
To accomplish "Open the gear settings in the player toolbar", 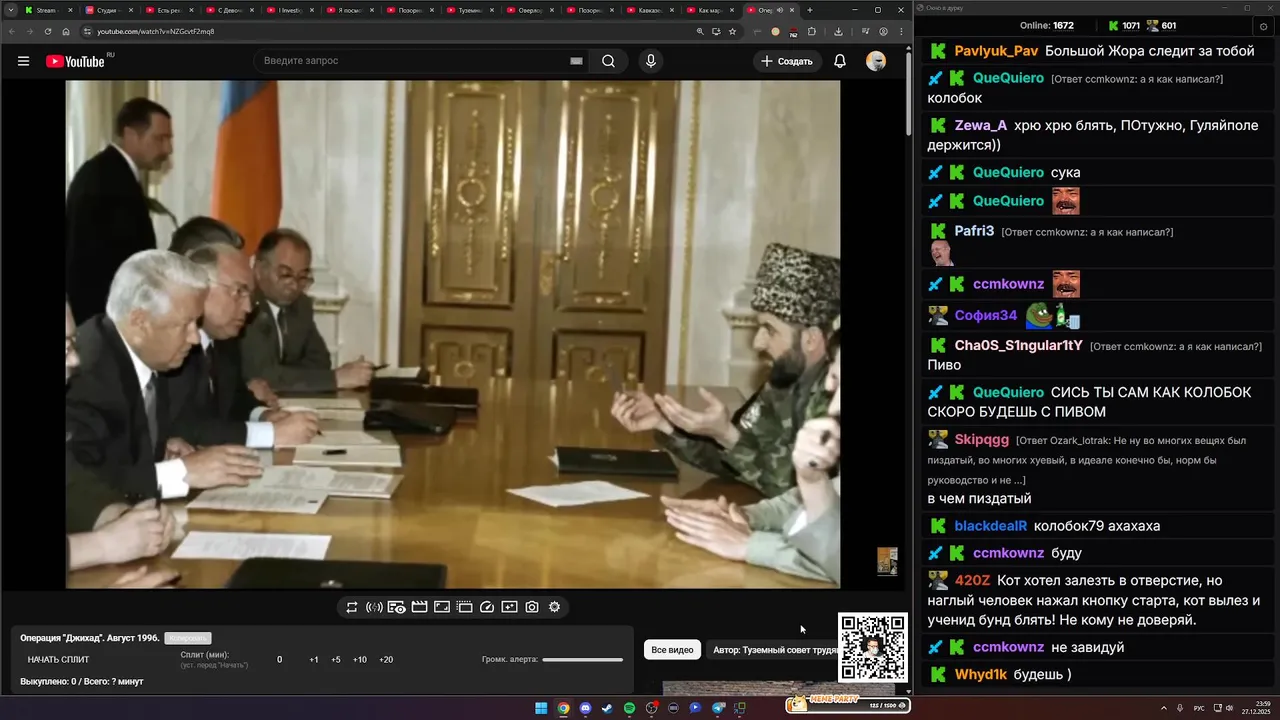I will pos(554,607).
